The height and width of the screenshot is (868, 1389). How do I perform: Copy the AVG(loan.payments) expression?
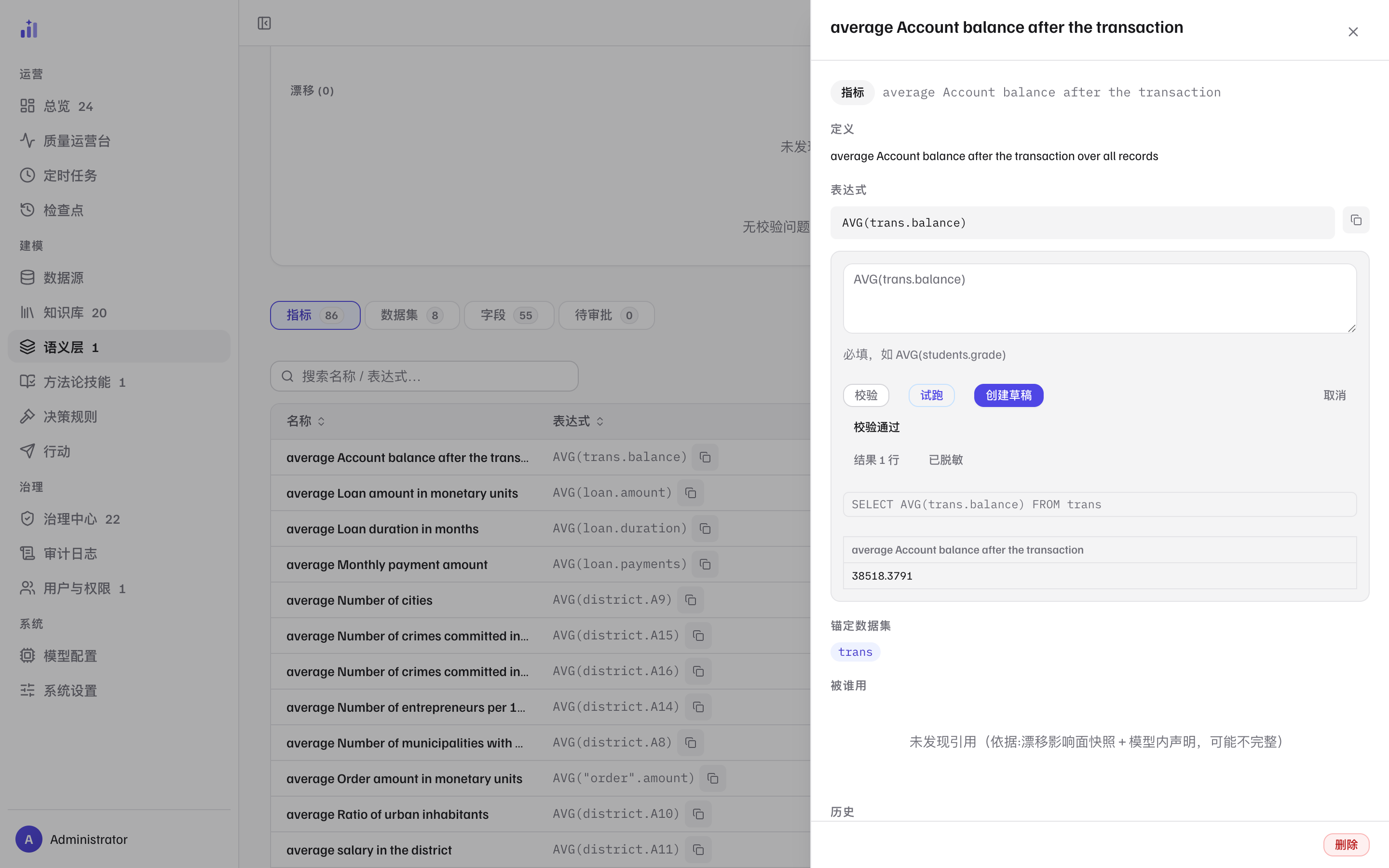[705, 564]
